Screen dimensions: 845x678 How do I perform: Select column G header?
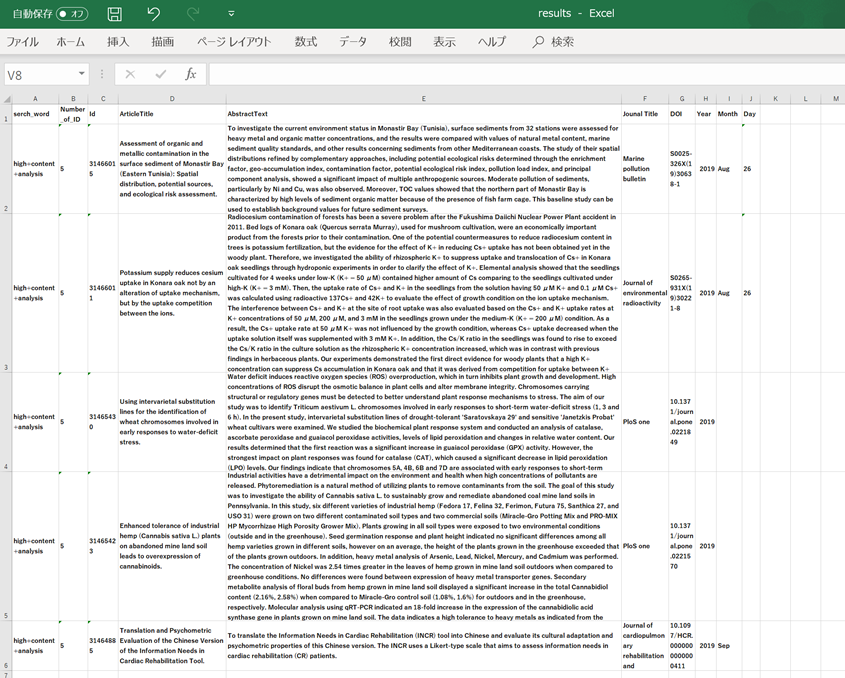tap(682, 99)
